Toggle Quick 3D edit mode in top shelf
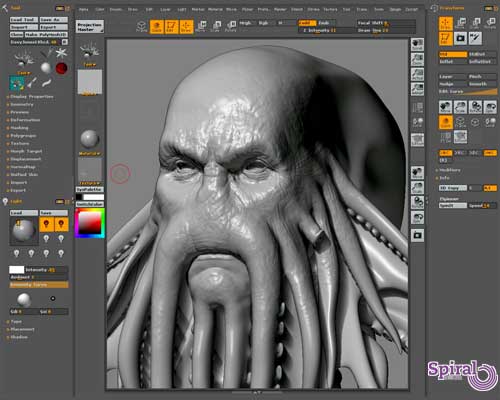This screenshot has width=500, height=400. (156, 27)
